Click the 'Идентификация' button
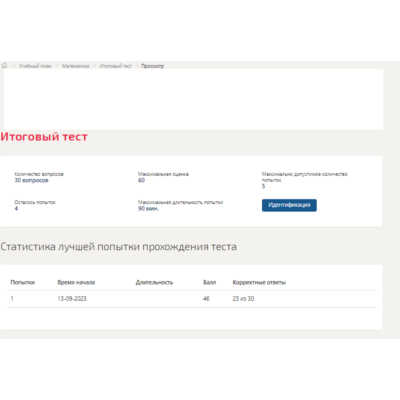This screenshot has height=400, width=400. click(289, 205)
